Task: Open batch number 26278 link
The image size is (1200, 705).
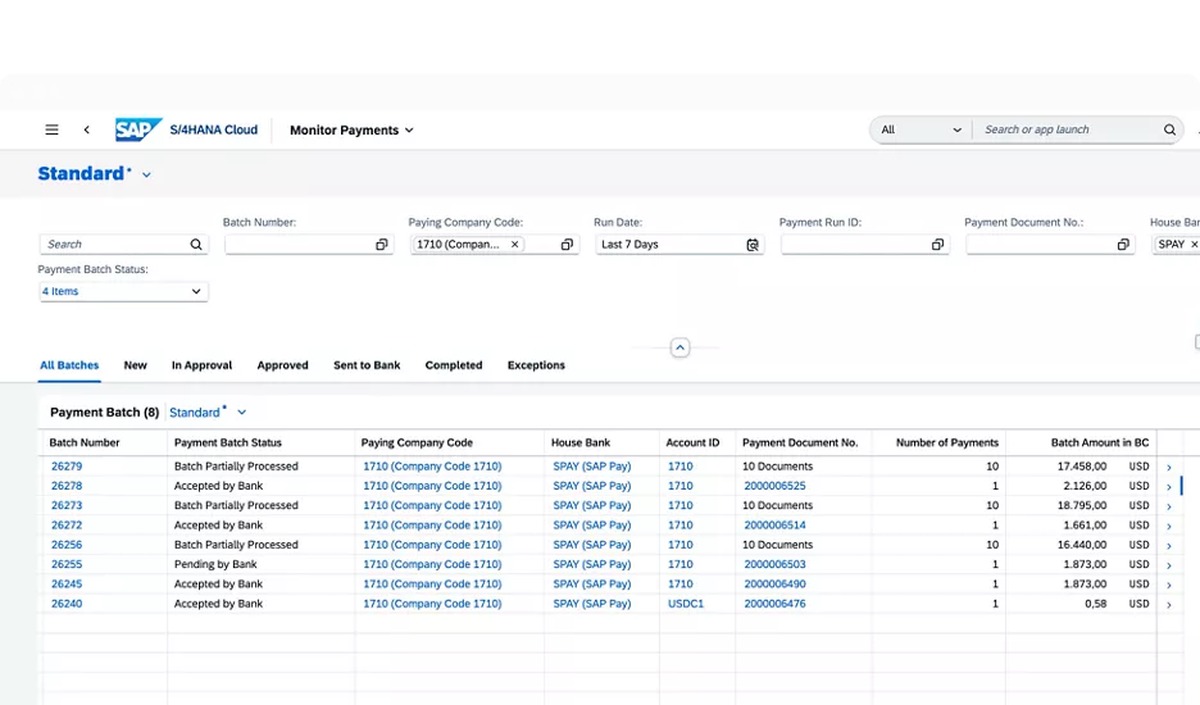Action: click(67, 486)
